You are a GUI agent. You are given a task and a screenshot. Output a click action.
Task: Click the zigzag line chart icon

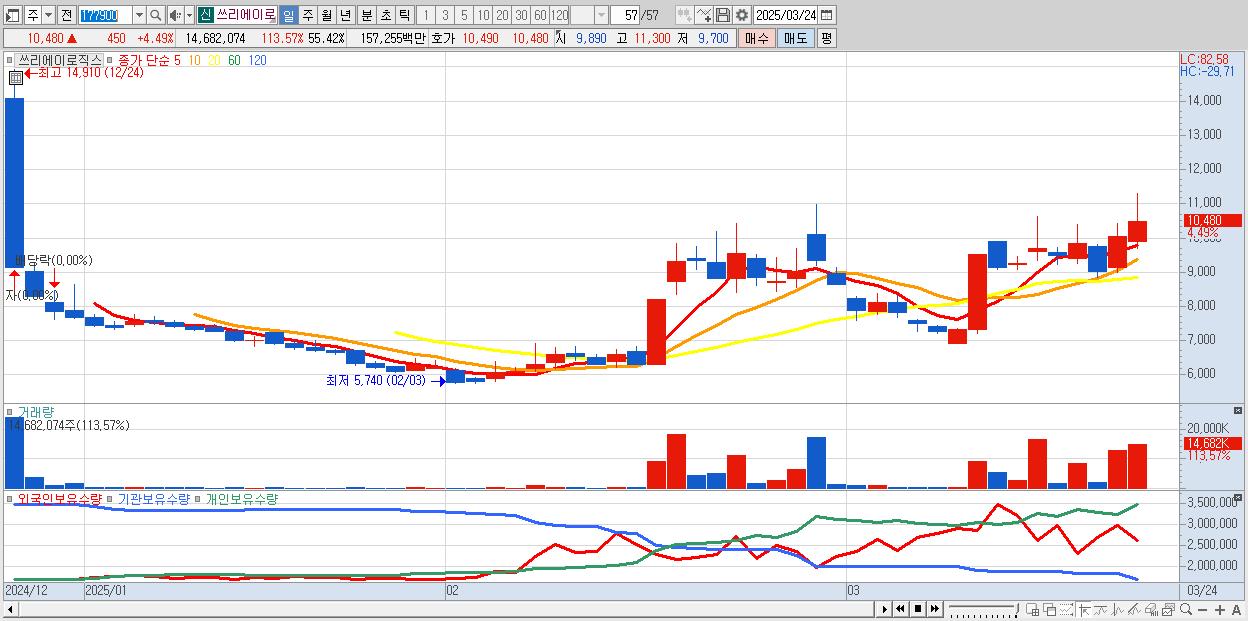[x=1118, y=609]
